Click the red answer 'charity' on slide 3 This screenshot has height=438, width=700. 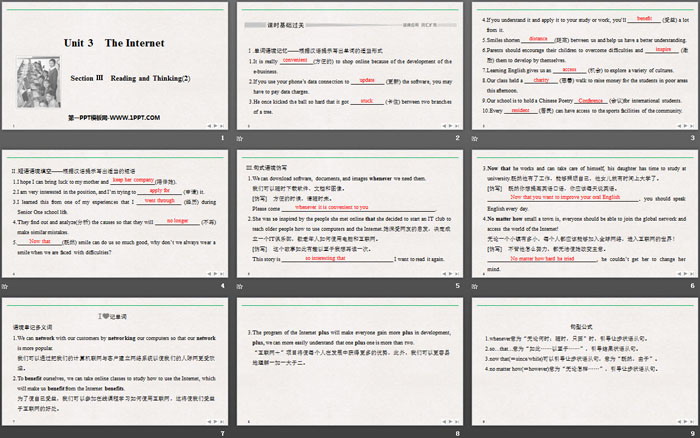coord(541,80)
